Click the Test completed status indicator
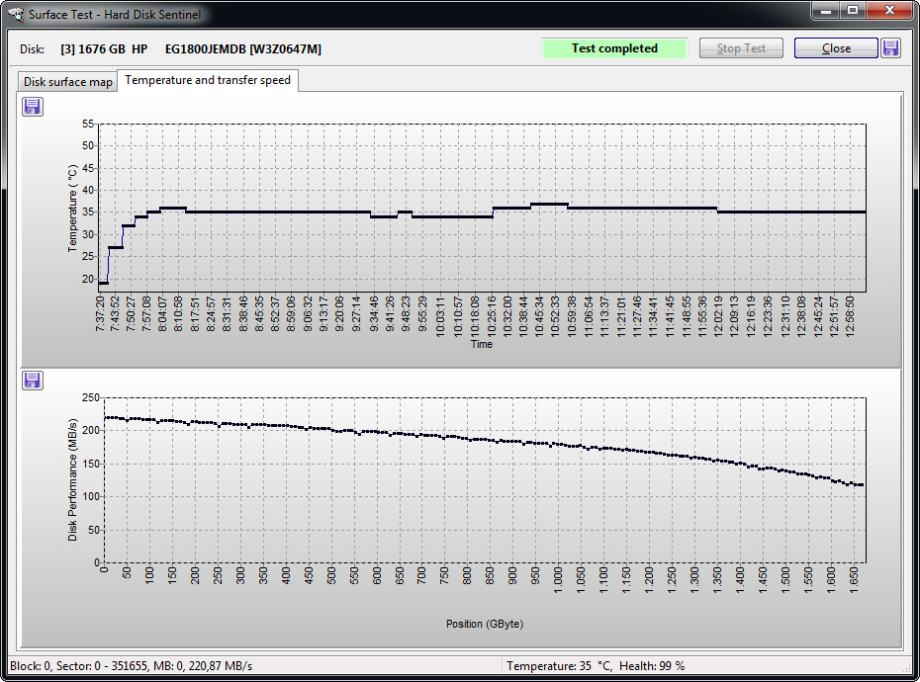Viewport: 920px width, 682px height. pyautogui.click(x=614, y=48)
